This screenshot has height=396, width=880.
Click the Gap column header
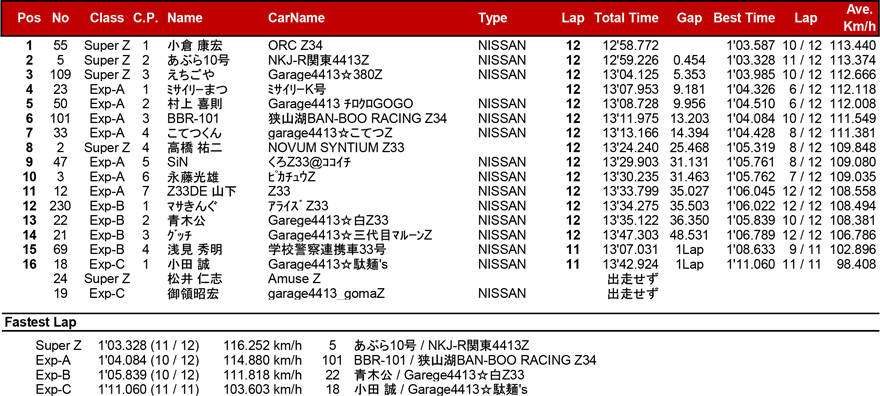[x=689, y=18]
